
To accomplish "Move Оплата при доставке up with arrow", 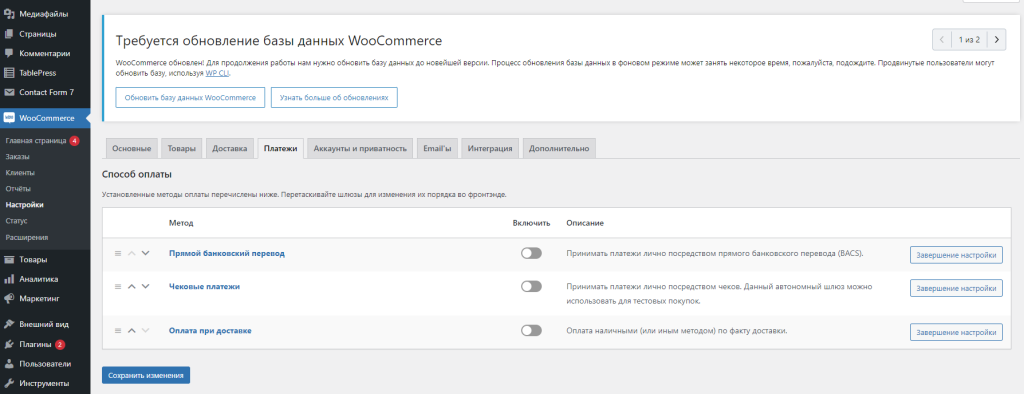I will pyautogui.click(x=131, y=331).
